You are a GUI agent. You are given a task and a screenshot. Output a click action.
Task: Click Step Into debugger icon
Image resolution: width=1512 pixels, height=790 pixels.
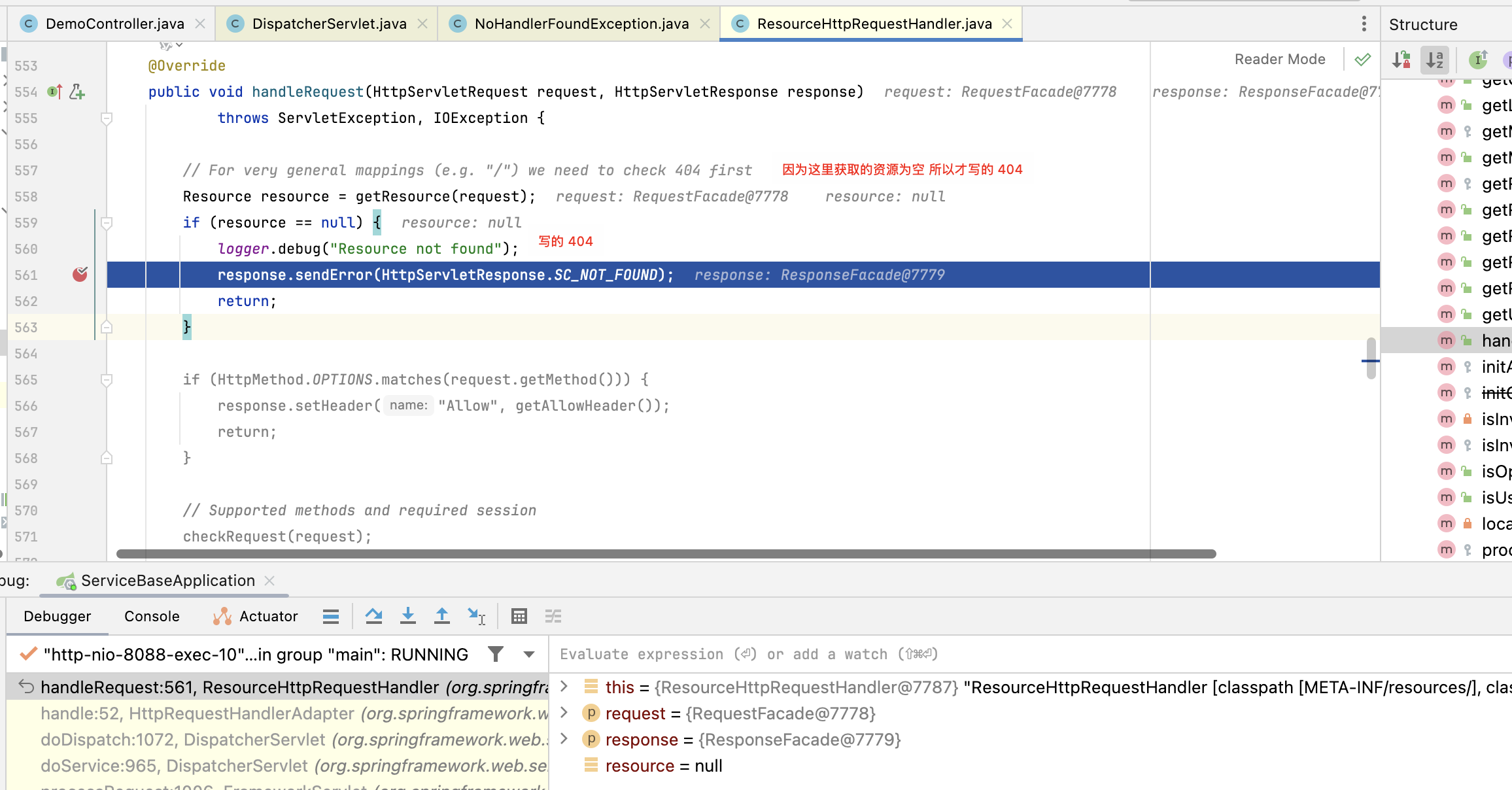(408, 616)
